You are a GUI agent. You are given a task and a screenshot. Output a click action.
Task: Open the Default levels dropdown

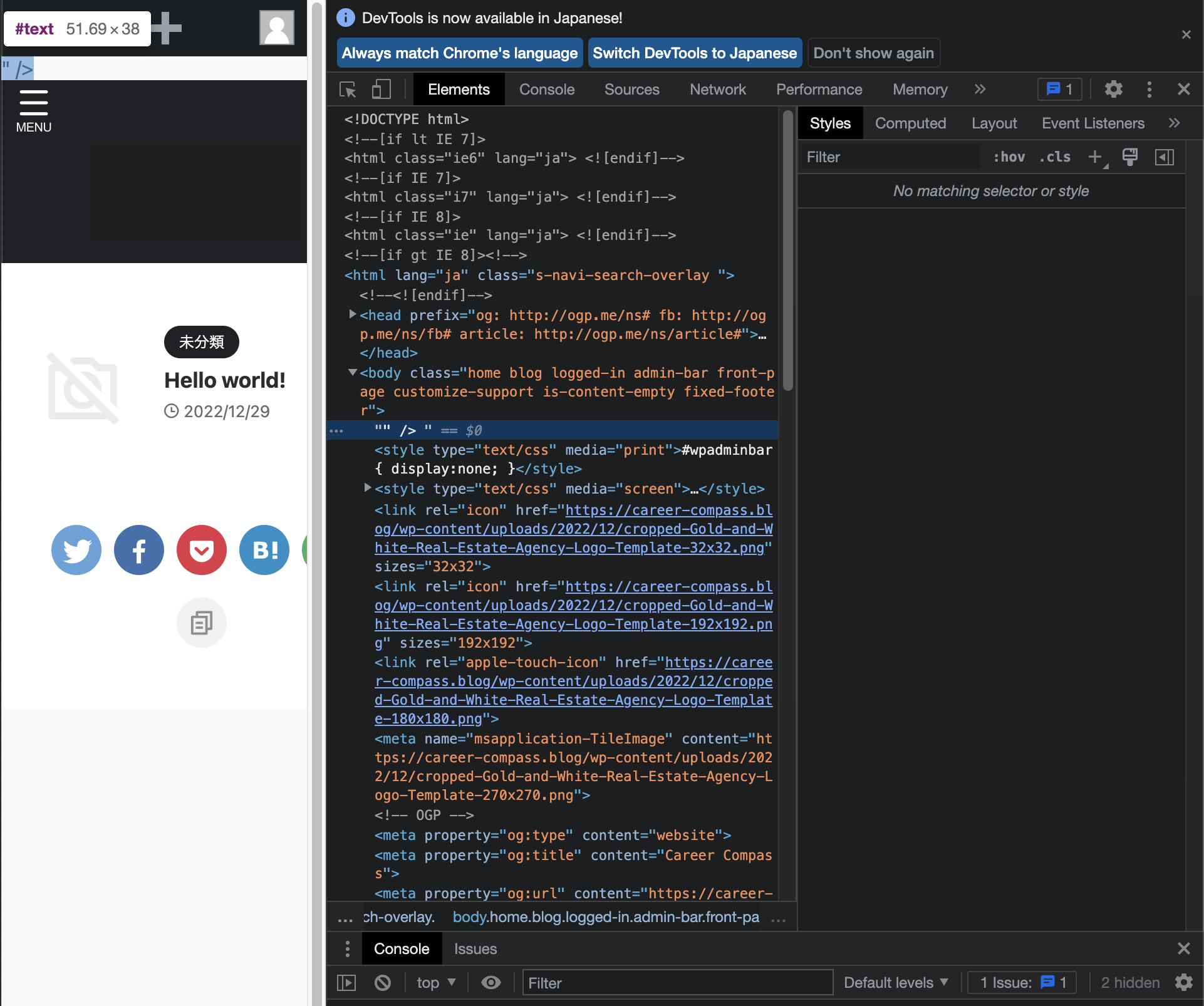point(895,982)
